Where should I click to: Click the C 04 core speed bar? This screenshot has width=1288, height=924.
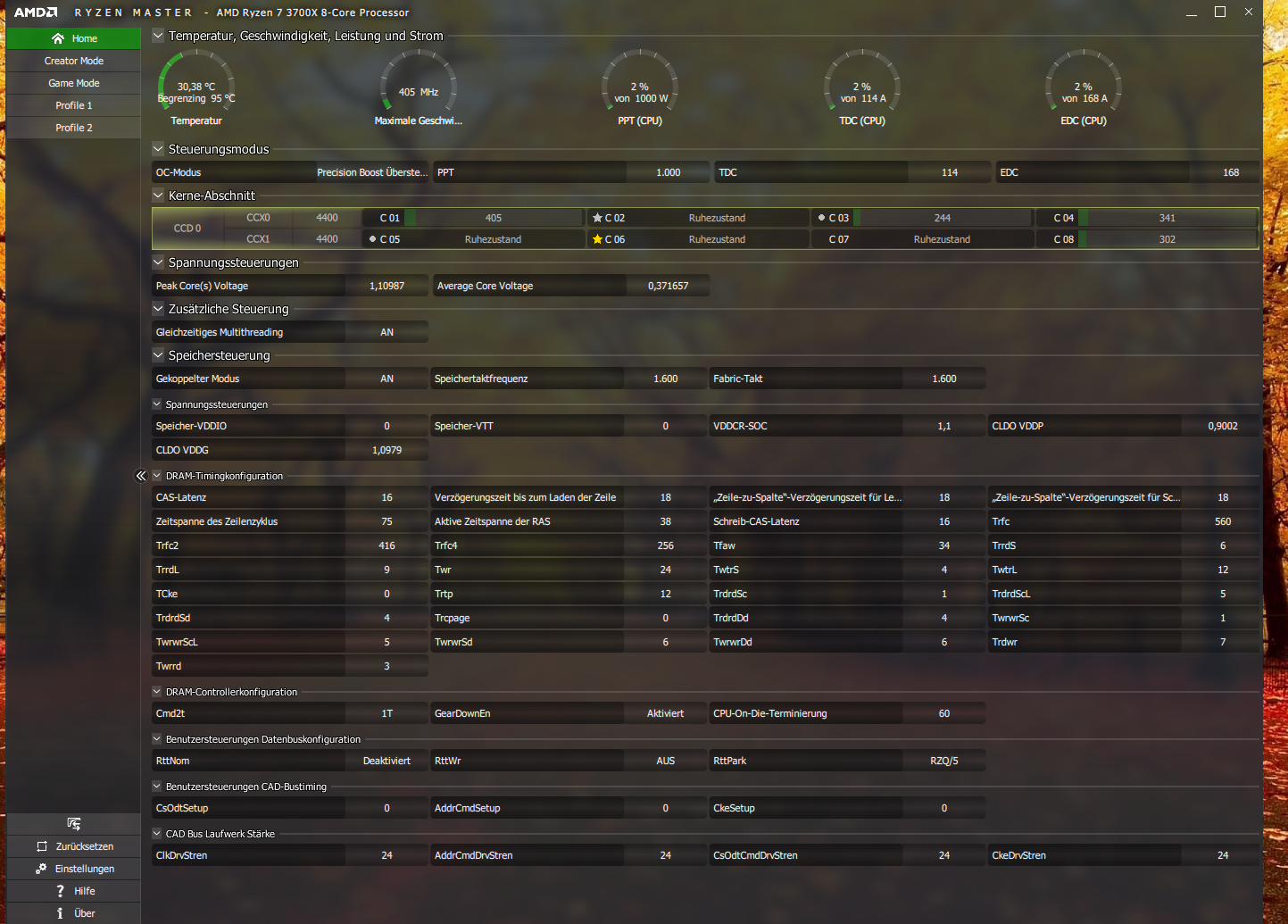[1168, 218]
